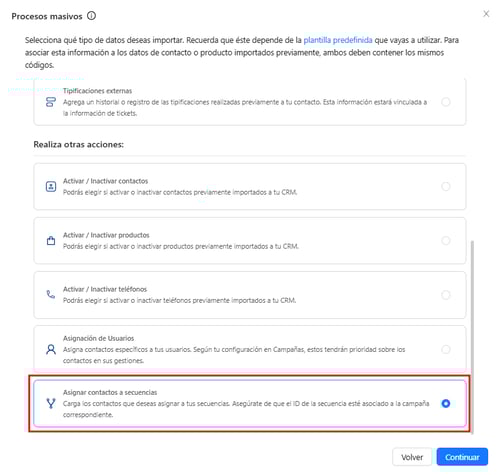This screenshot has width=500, height=475.
Task: Click the Tipificaciones externas icon
Action: [51, 102]
